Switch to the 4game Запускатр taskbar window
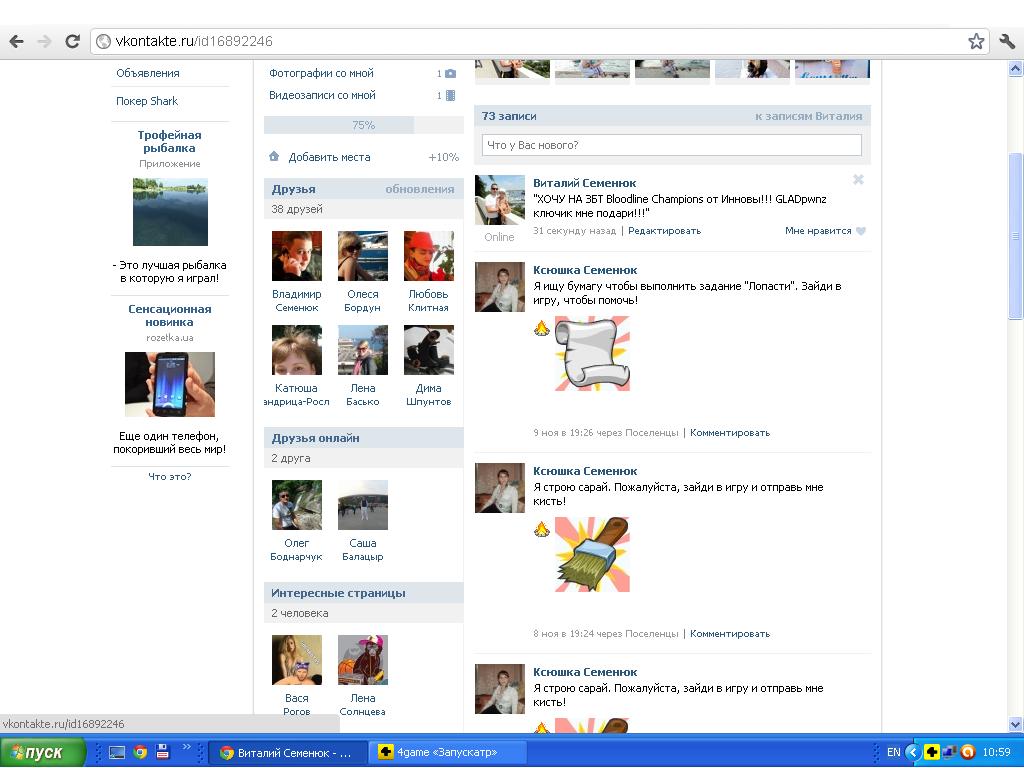The image size is (1024, 768). coord(437,752)
